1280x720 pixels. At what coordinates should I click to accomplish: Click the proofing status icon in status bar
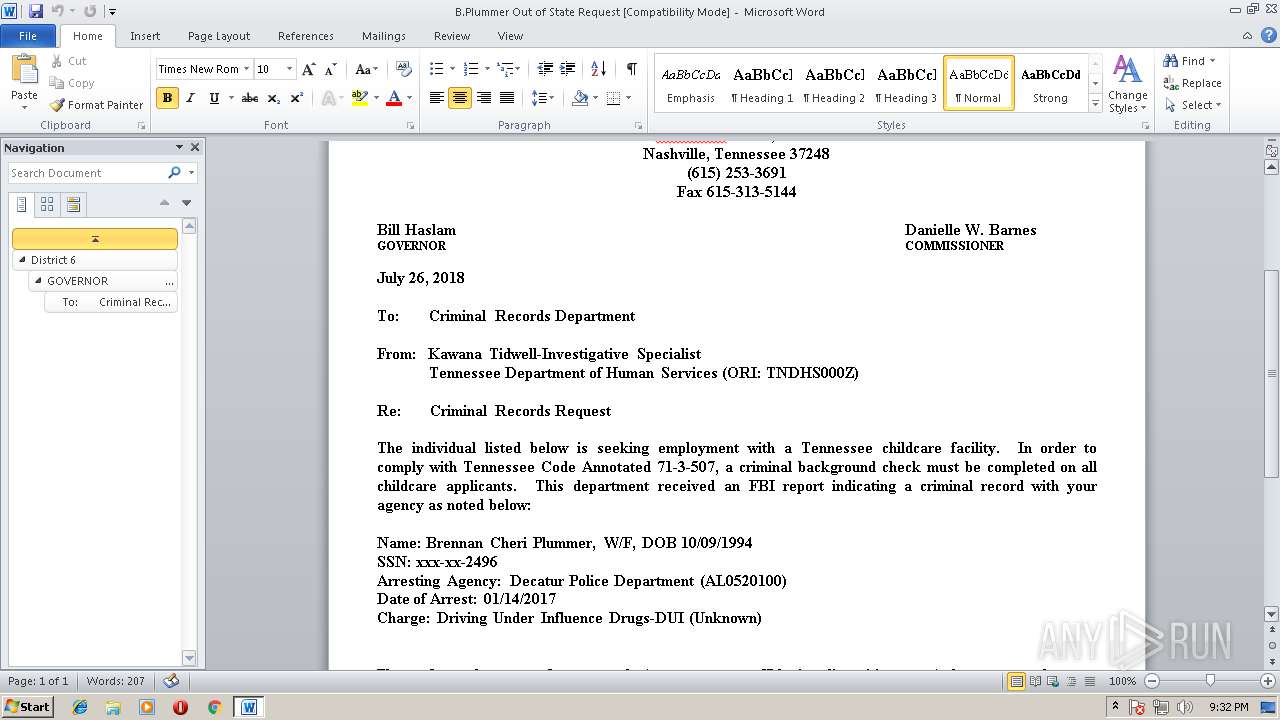[171, 681]
